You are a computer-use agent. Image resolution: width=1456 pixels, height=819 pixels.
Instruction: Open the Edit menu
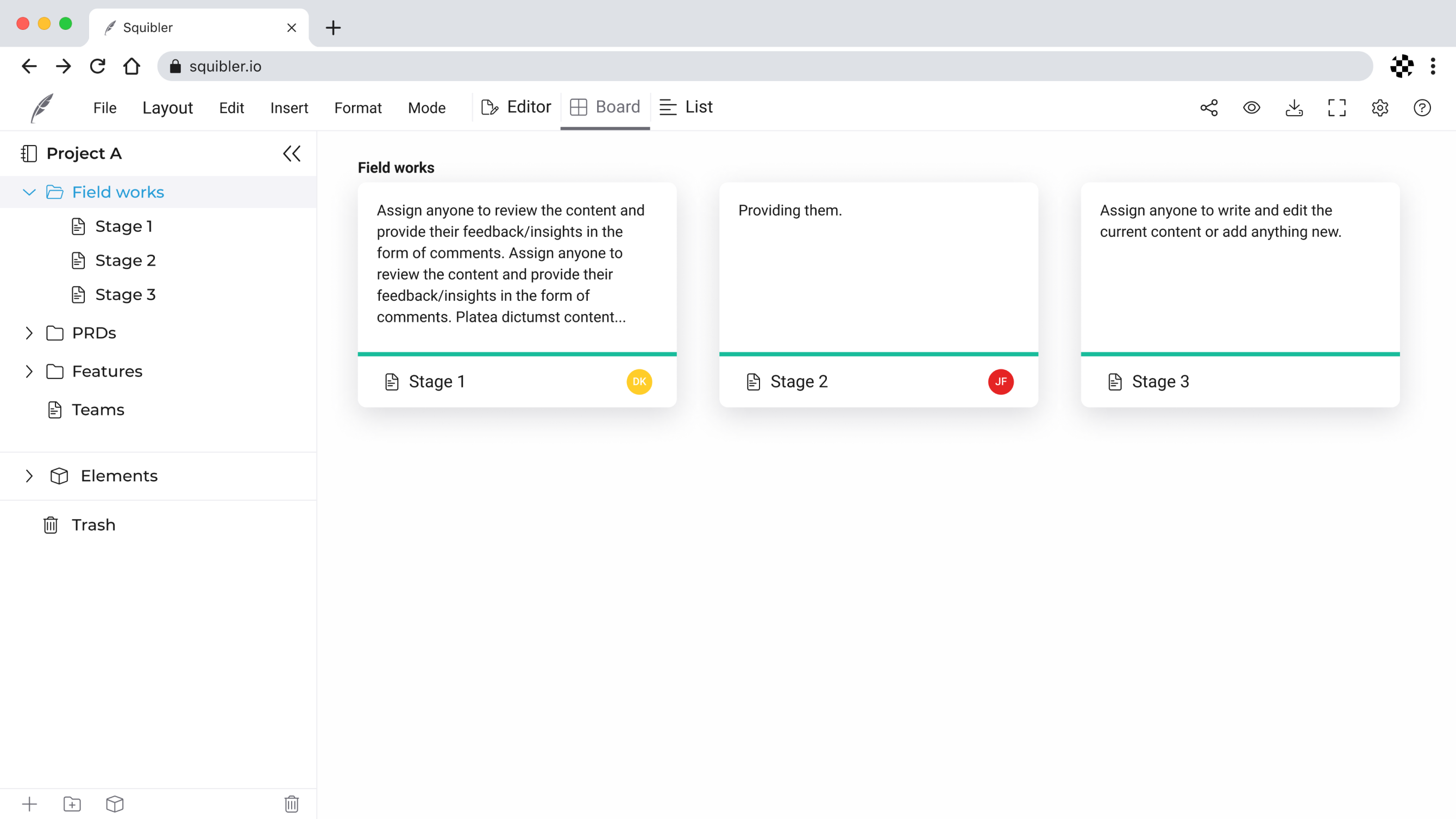coord(231,108)
